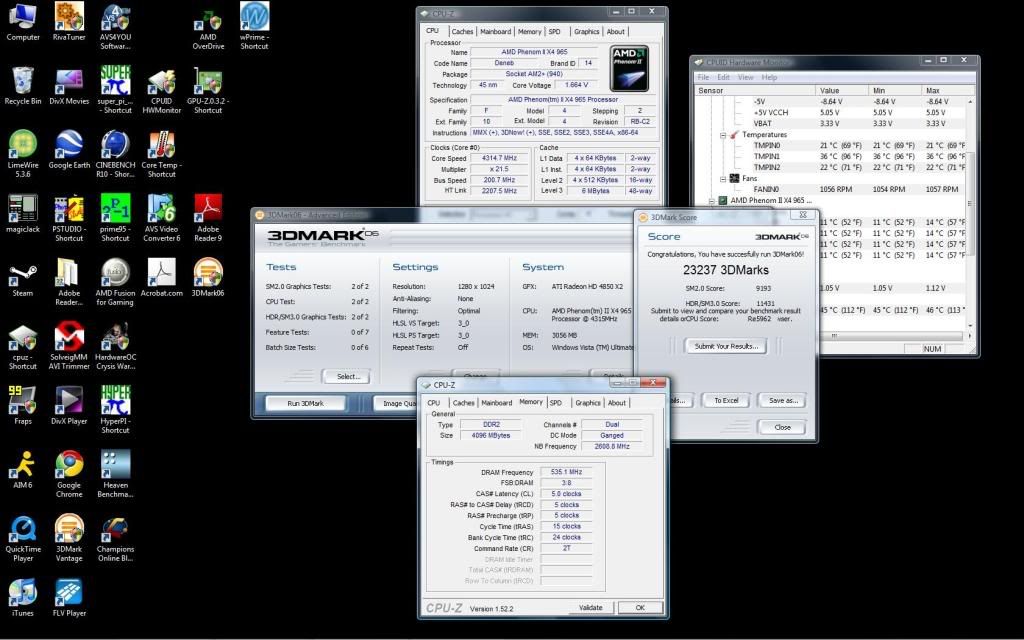The image size is (1024, 640).
Task: Open the Recycle Bin icon
Action: click(23, 86)
